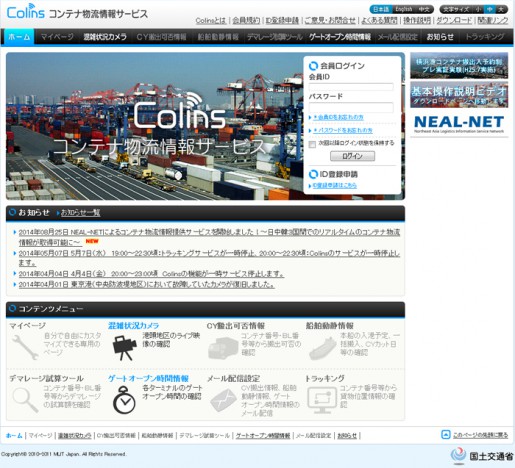Open the 2014年04月01日 東京港 news item

pos(147,284)
